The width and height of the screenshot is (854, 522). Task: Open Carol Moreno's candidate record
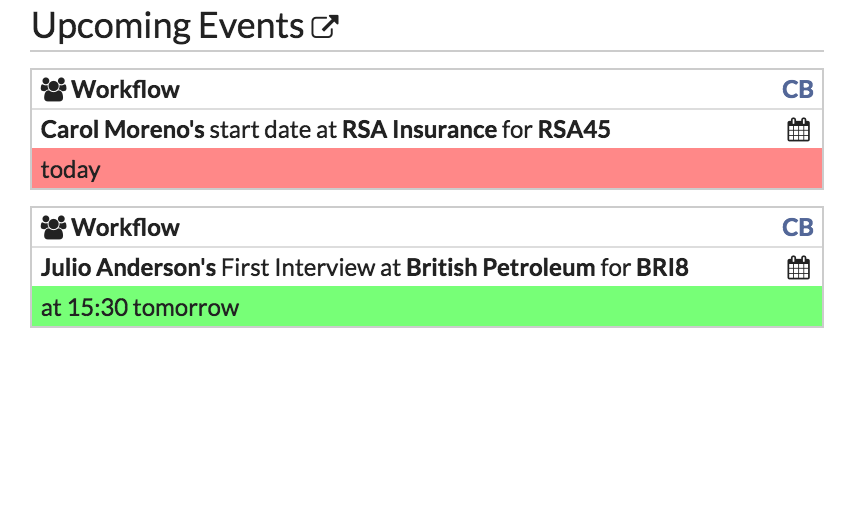pyautogui.click(x=123, y=130)
